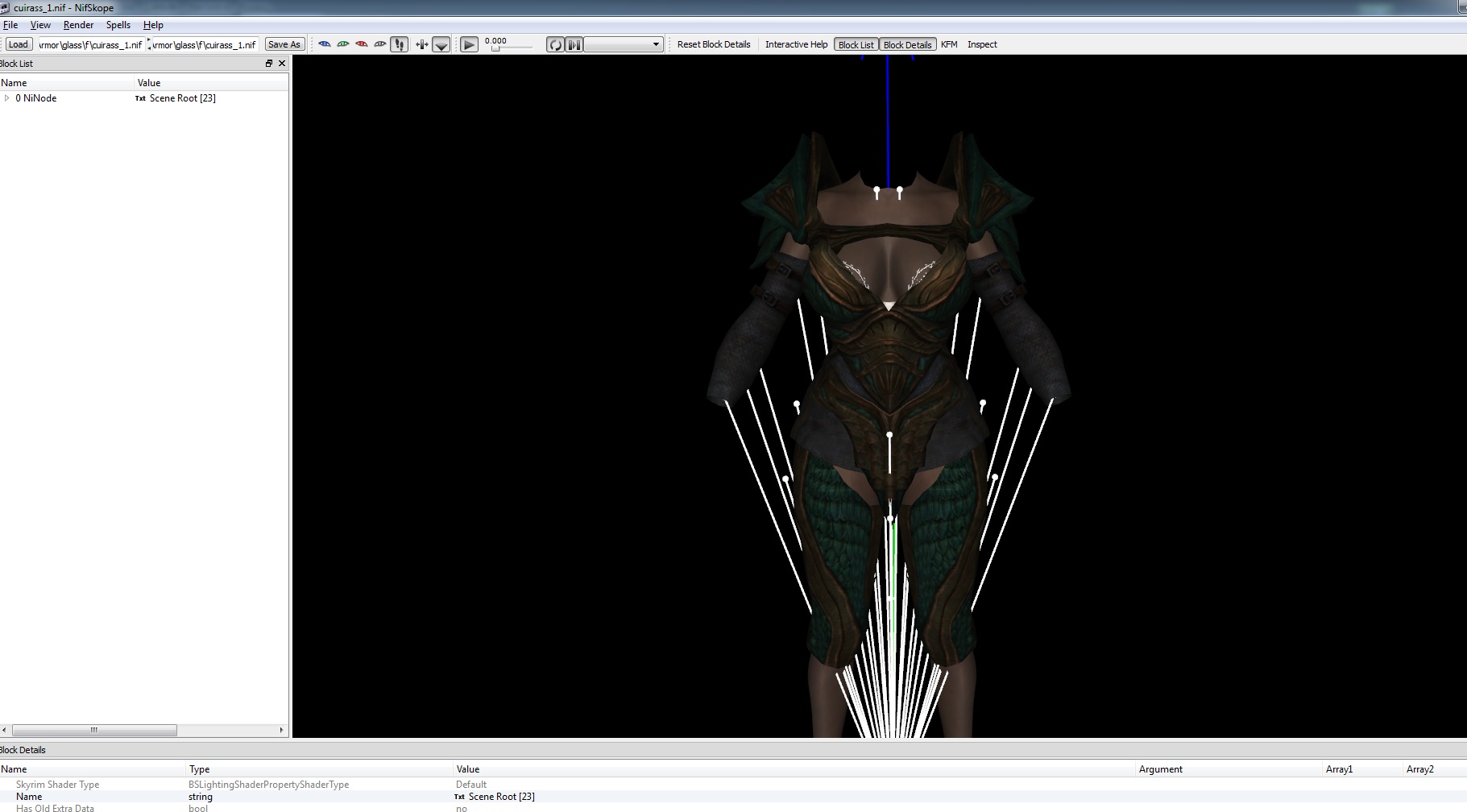Select the Skyrim Shader Type row
1467x812 pixels.
pyautogui.click(x=733, y=785)
